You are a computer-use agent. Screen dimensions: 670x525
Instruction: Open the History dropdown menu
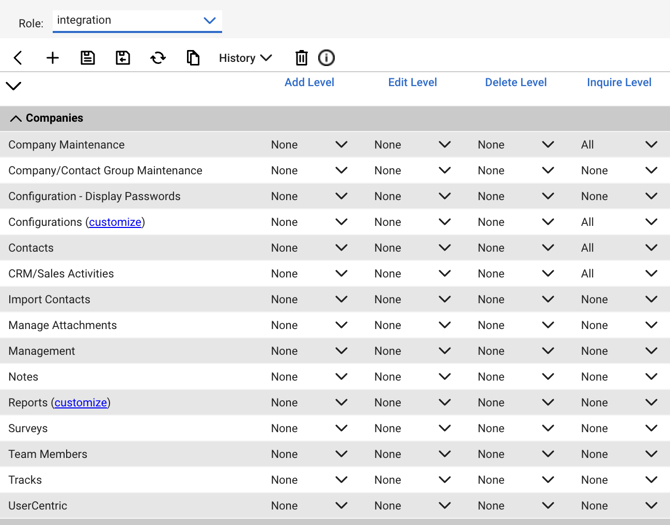point(245,58)
